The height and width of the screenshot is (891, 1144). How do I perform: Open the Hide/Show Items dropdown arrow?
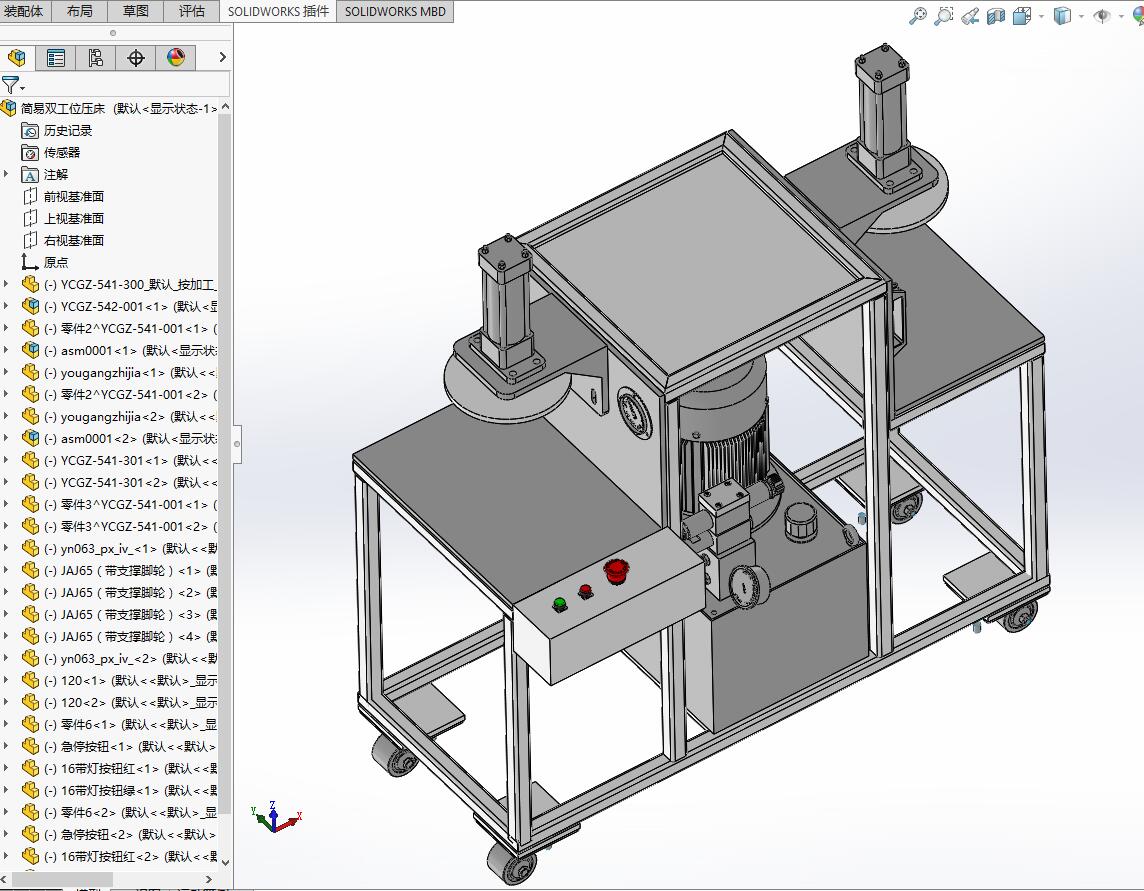[1121, 16]
